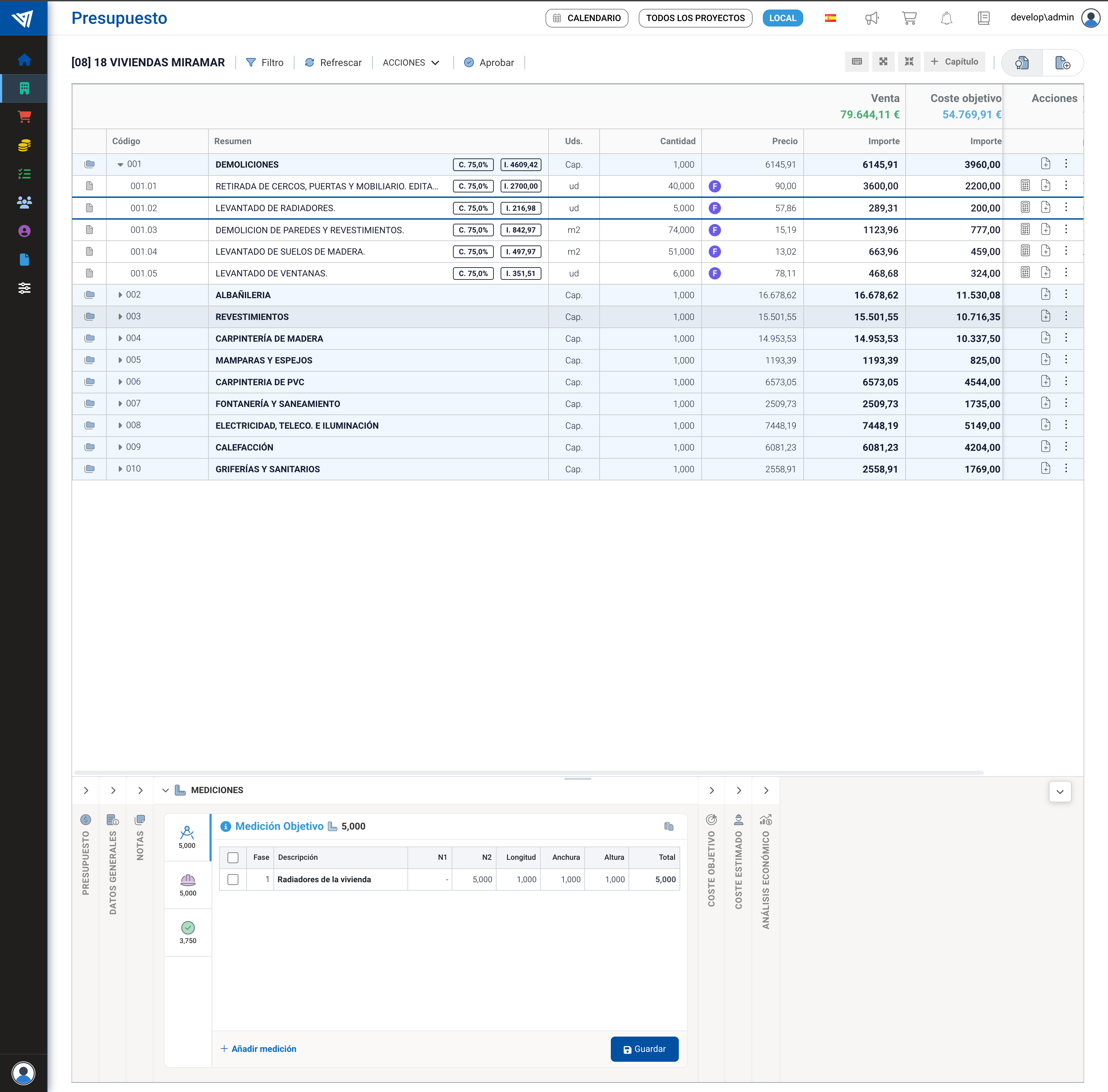Click the horizontal scrollbar under the budget table

527,773
